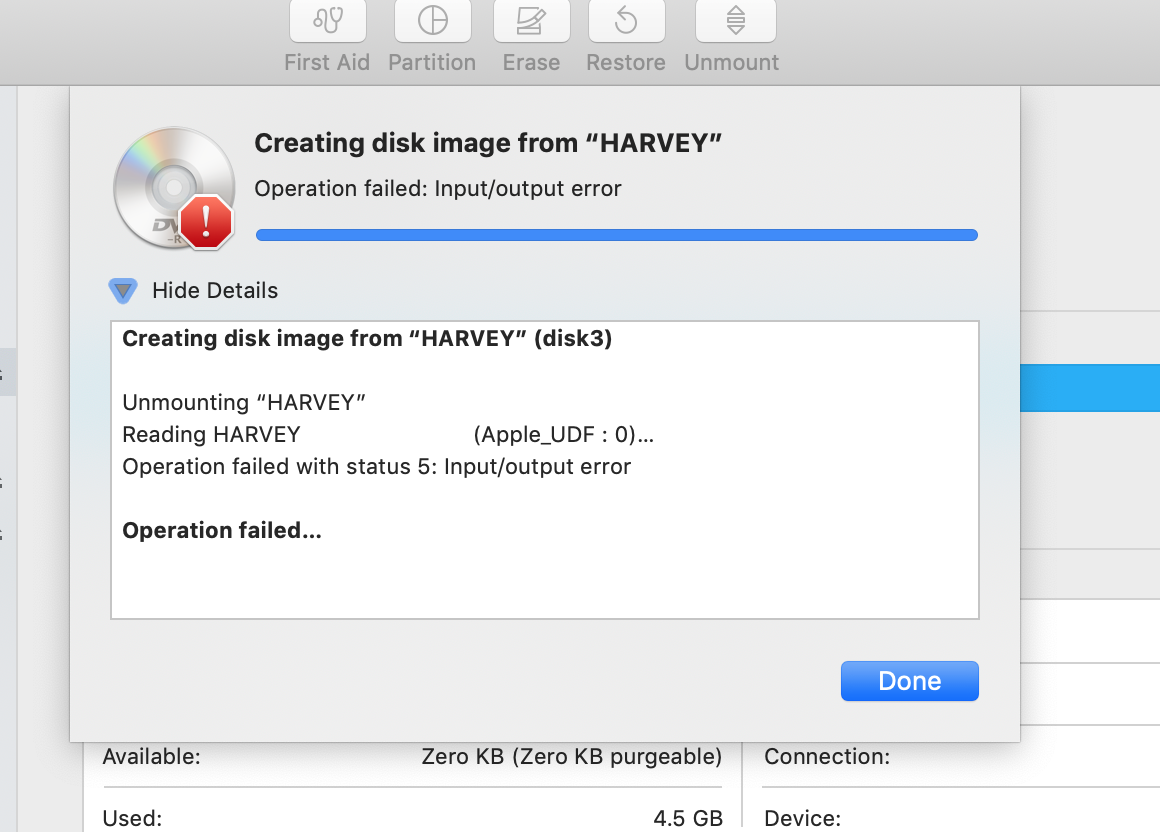Click the Hide Details label text
1160x832 pixels.
[x=215, y=291]
